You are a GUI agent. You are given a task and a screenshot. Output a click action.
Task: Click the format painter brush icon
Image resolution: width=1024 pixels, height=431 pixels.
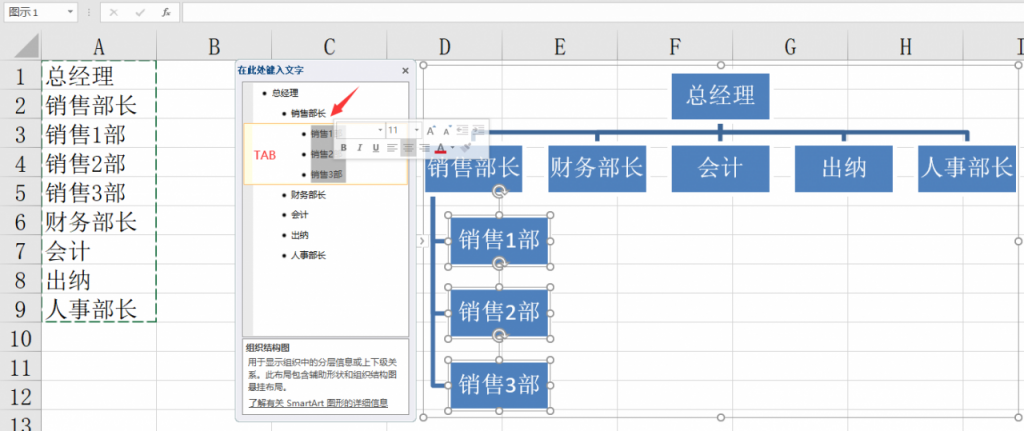[x=467, y=148]
